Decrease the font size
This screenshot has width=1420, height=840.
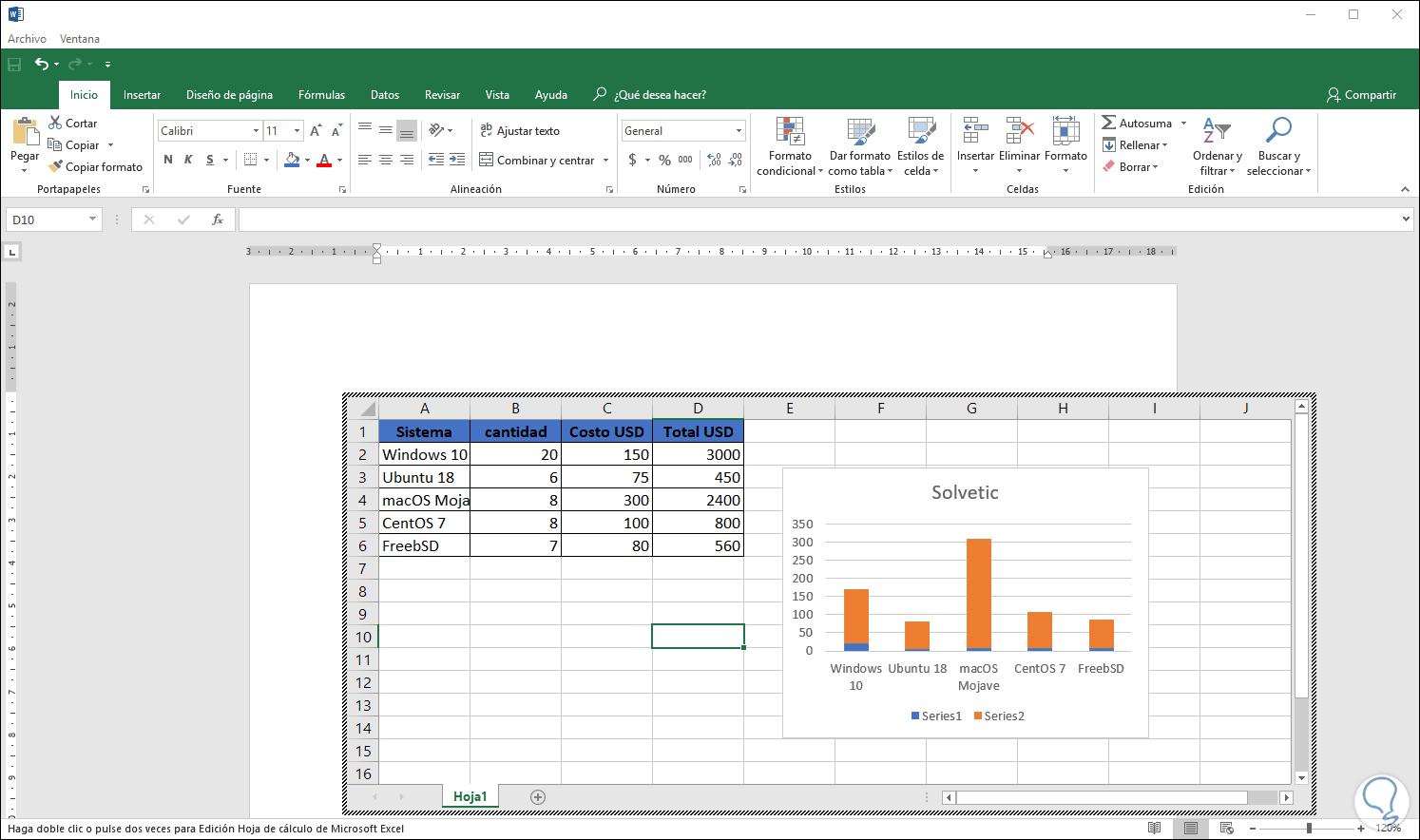pos(336,131)
